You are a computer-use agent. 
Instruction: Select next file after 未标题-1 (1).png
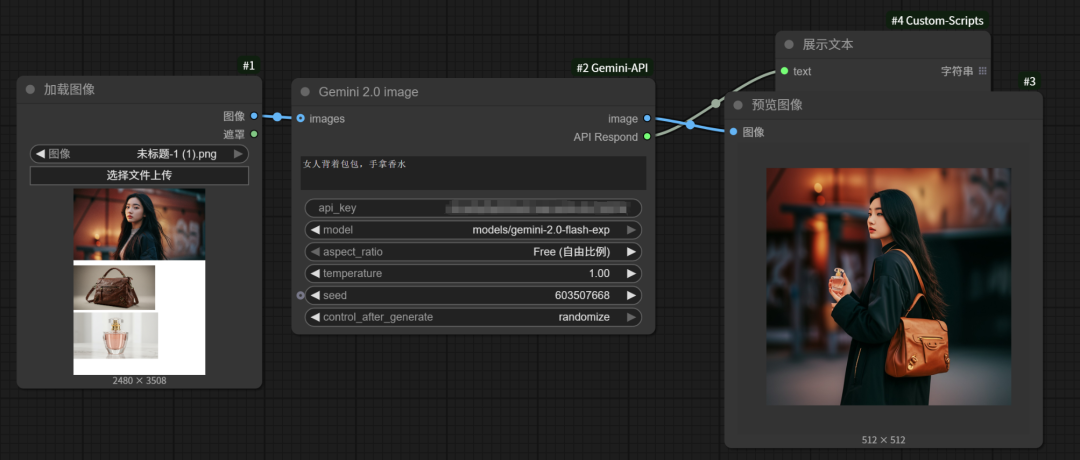tap(238, 154)
